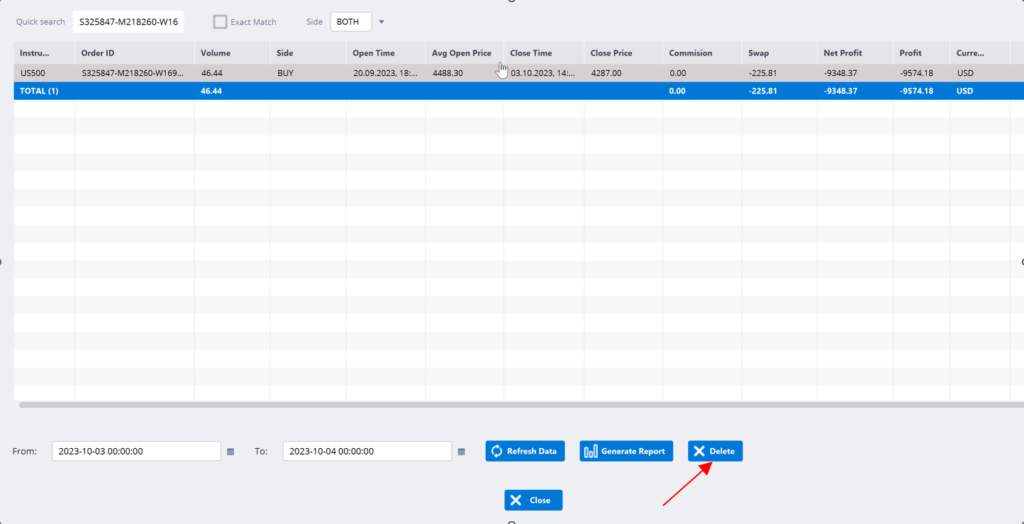1024x524 pixels.
Task: Open the Side BOTH dropdown
Action: click(x=351, y=22)
